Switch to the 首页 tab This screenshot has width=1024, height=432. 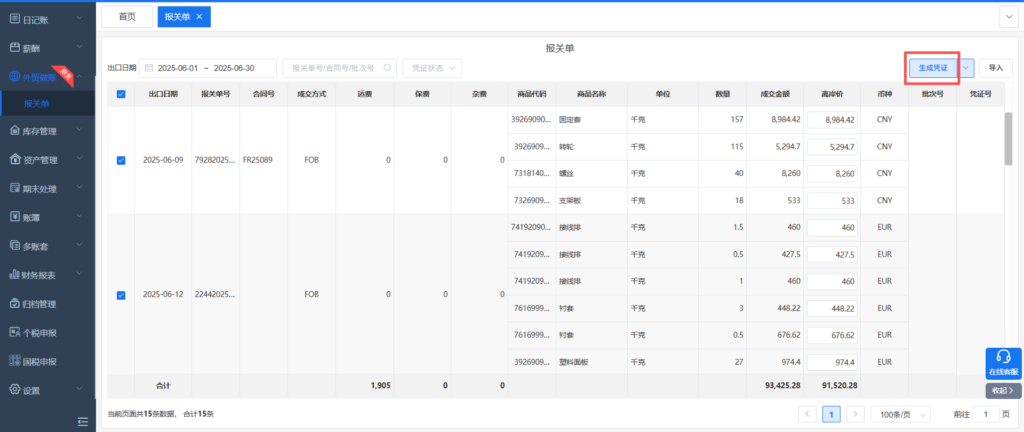coord(127,17)
